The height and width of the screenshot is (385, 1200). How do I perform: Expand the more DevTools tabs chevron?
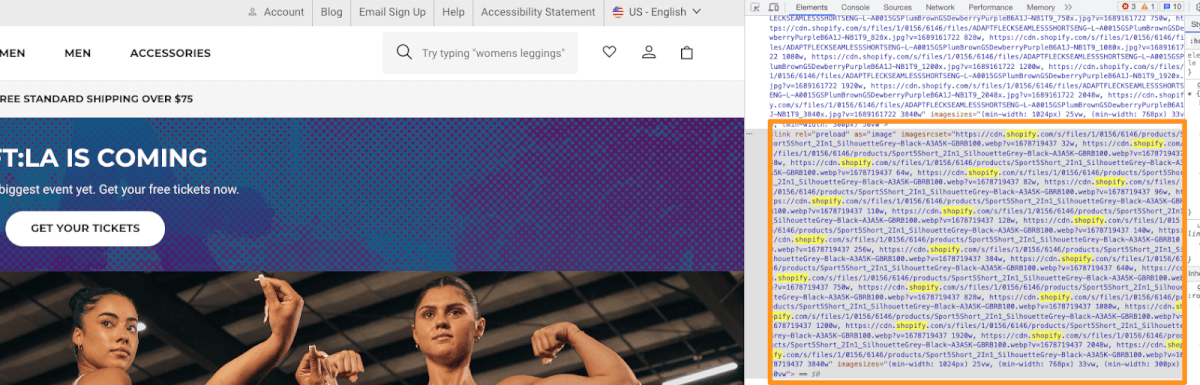pyautogui.click(x=1068, y=7)
